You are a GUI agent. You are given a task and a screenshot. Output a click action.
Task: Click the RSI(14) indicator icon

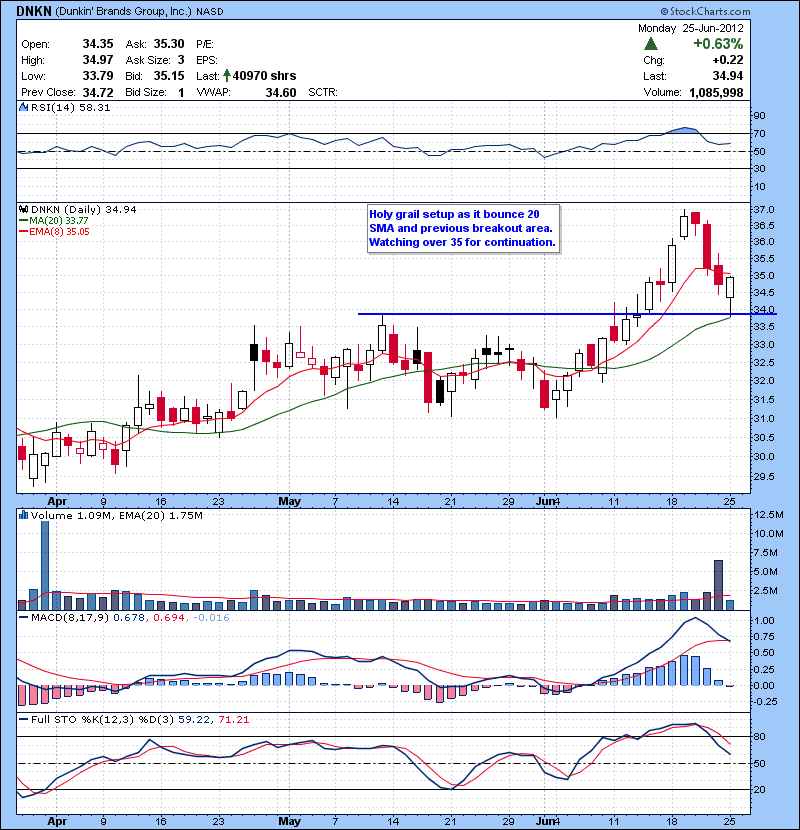[23, 107]
